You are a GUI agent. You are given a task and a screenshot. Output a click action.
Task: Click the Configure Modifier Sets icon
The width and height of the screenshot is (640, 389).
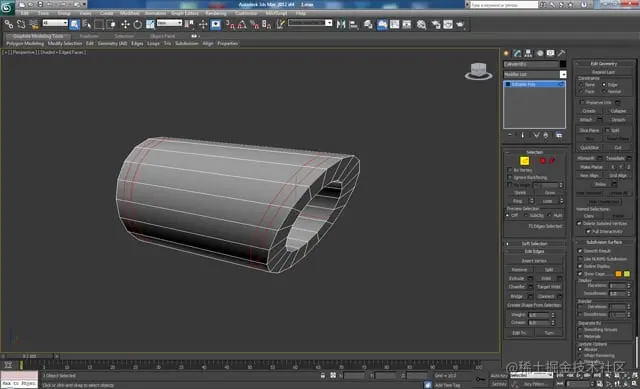pyautogui.click(x=559, y=135)
